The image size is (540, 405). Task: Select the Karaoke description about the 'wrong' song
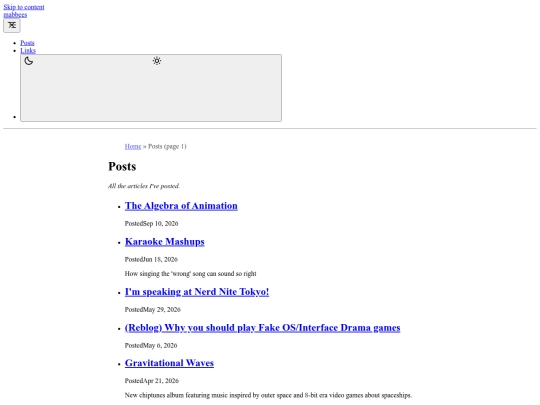(x=190, y=274)
